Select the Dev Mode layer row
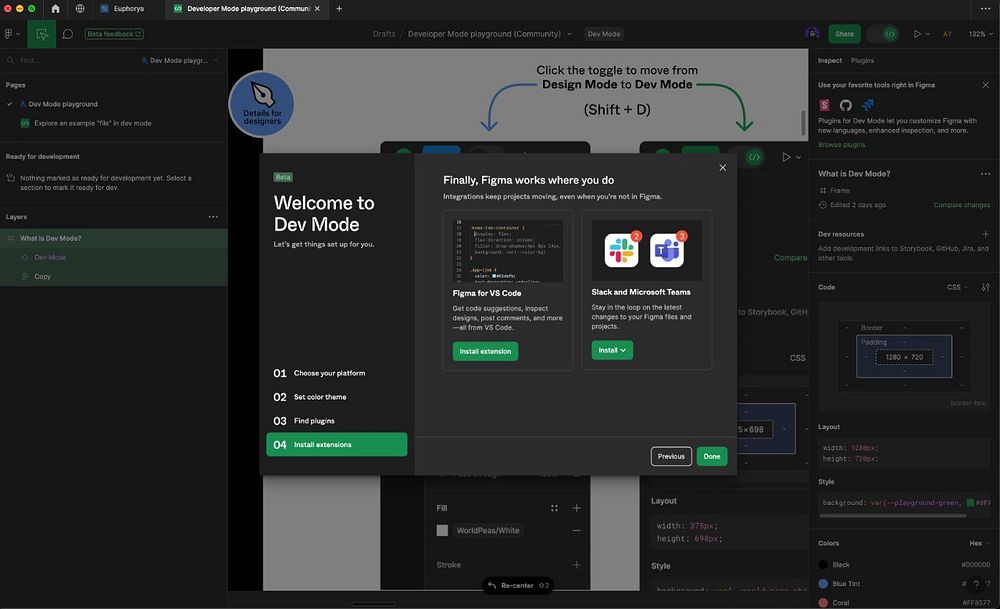This screenshot has width=1000, height=609. pos(114,258)
